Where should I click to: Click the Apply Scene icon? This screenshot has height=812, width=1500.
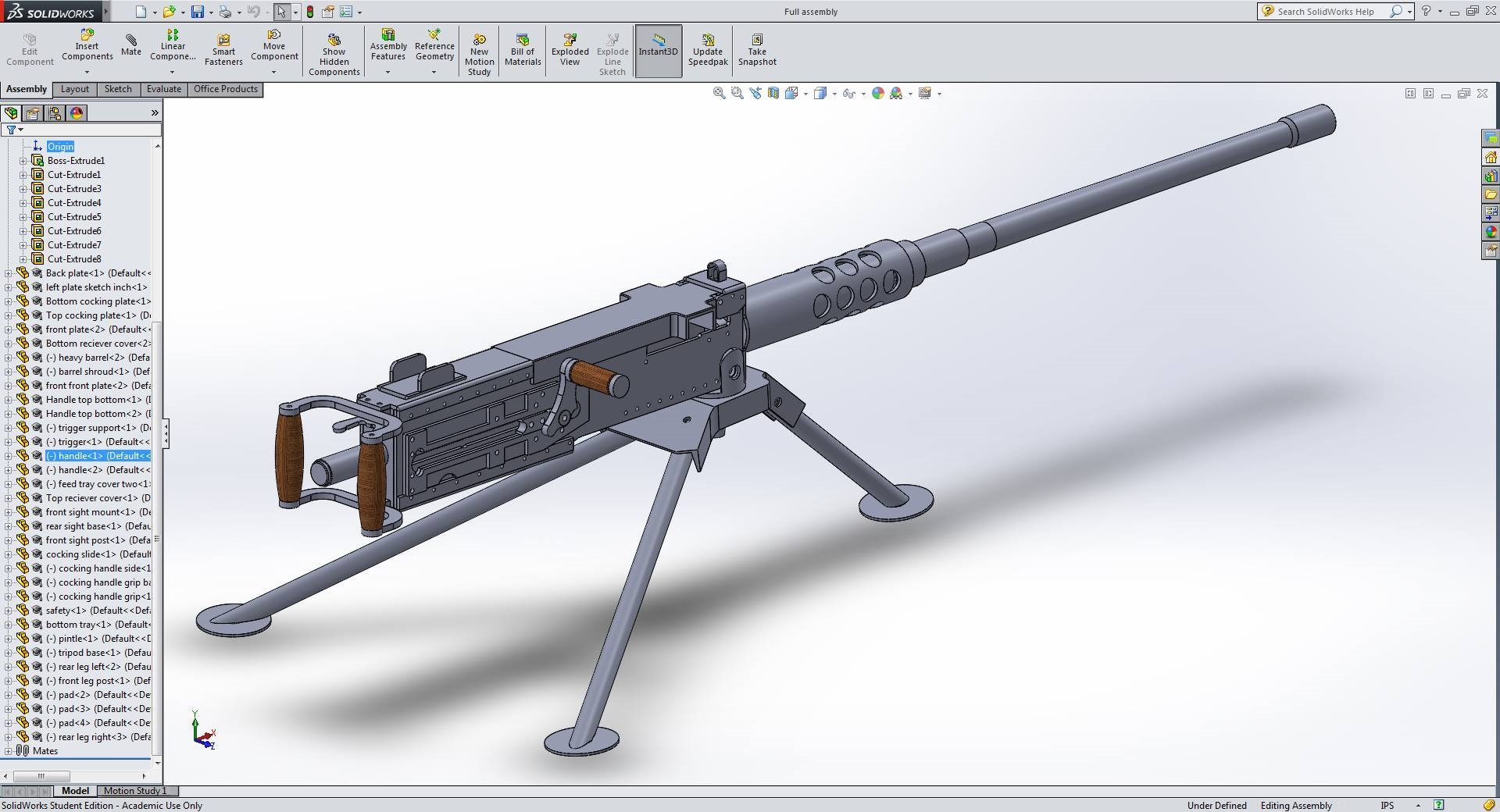[x=896, y=93]
